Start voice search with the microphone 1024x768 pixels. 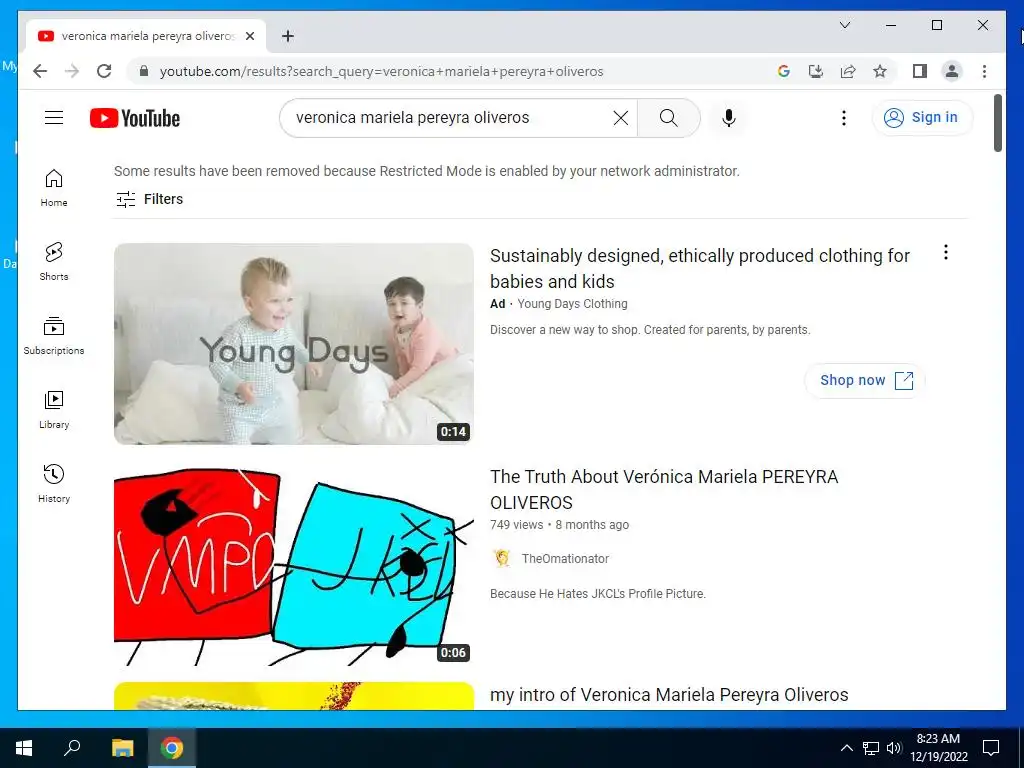pyautogui.click(x=729, y=118)
